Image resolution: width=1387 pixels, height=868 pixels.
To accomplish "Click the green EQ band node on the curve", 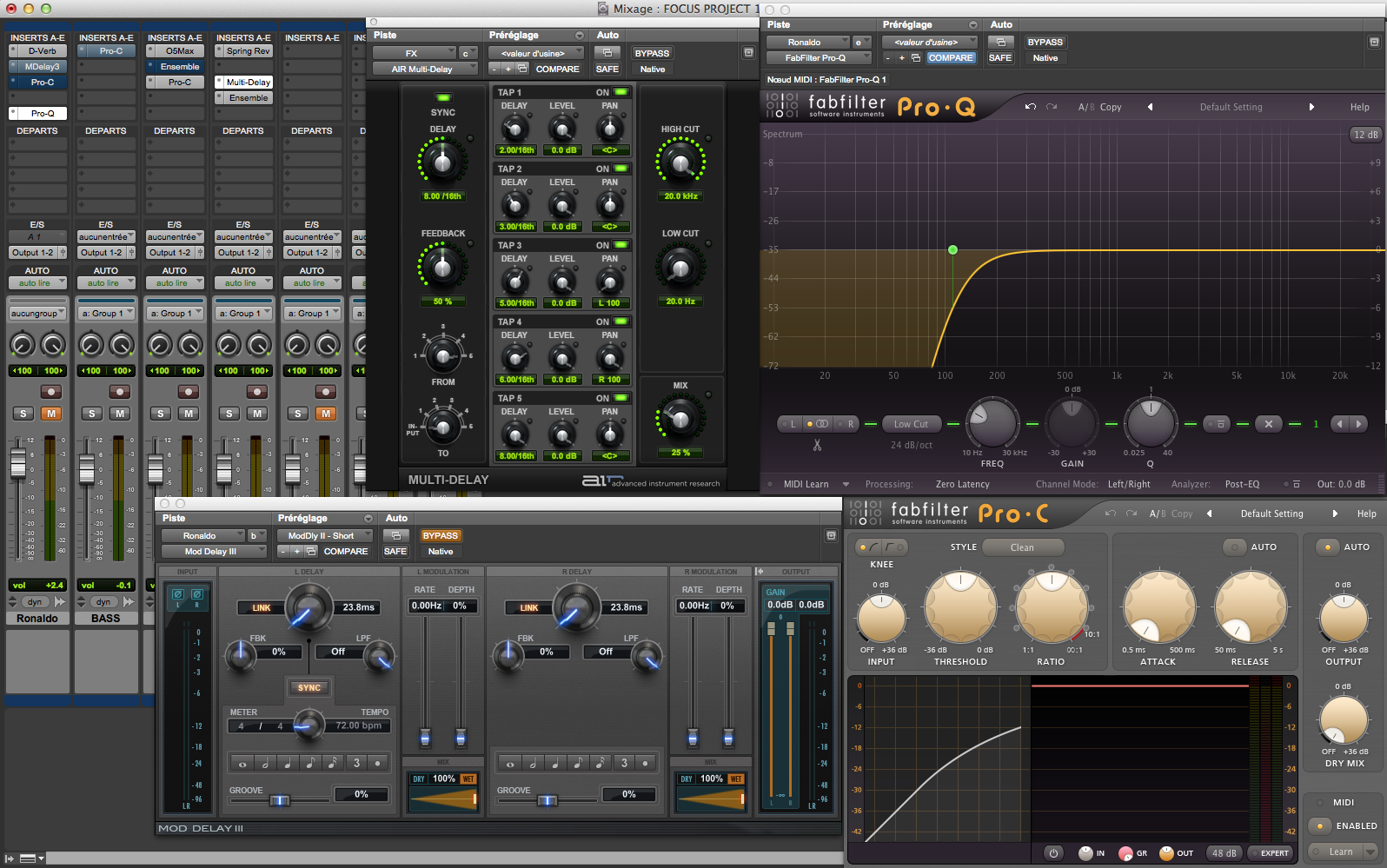I will tap(953, 249).
